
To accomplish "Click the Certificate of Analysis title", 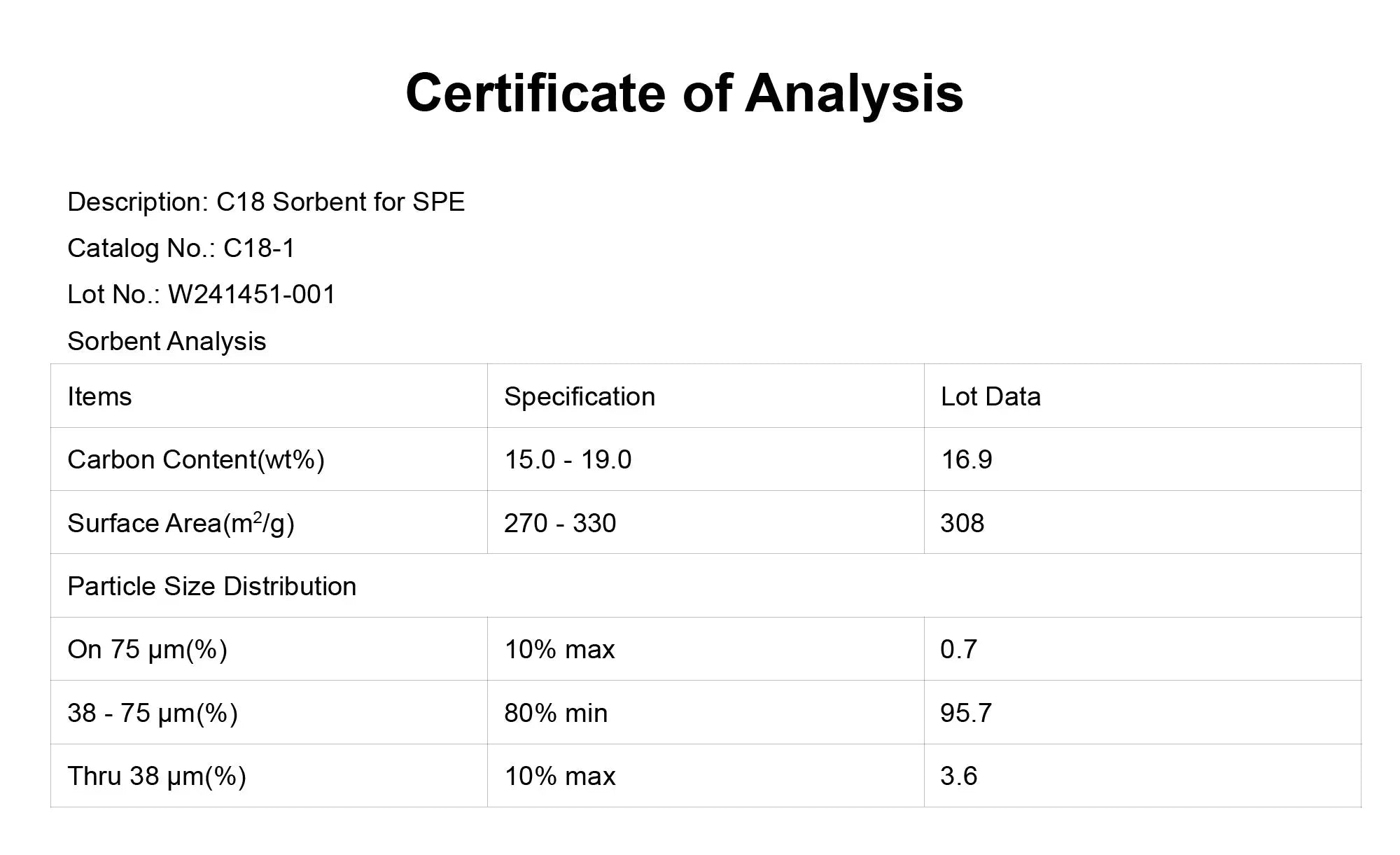I will point(685,93).
